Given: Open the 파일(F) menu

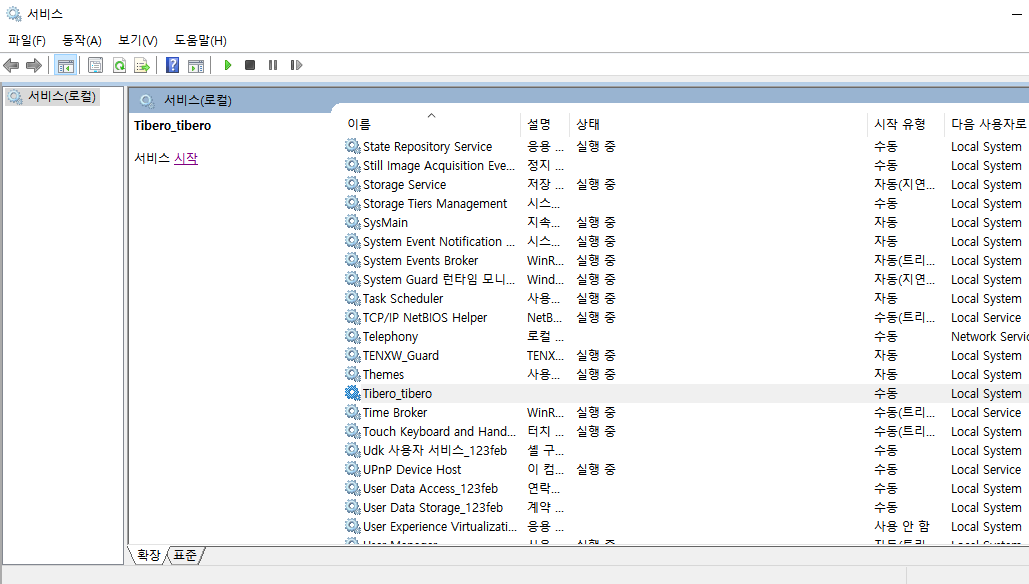Looking at the screenshot, I should coord(26,40).
